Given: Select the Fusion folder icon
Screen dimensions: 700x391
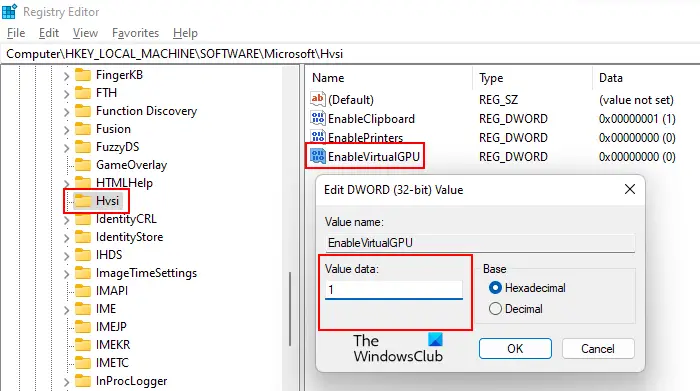Looking at the screenshot, I should pos(83,129).
